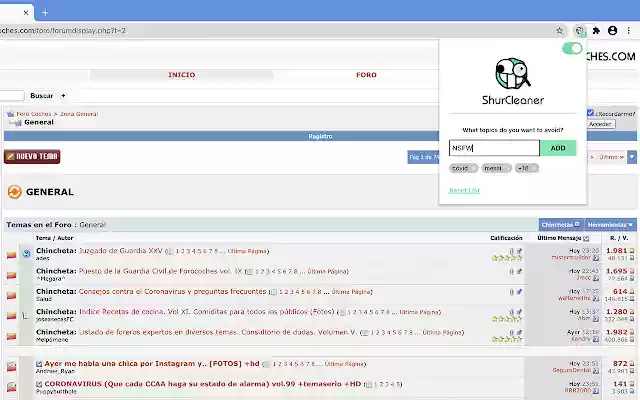Open Listado de foreros expertos thread
Screen dimensions: 640x400
click(218, 332)
